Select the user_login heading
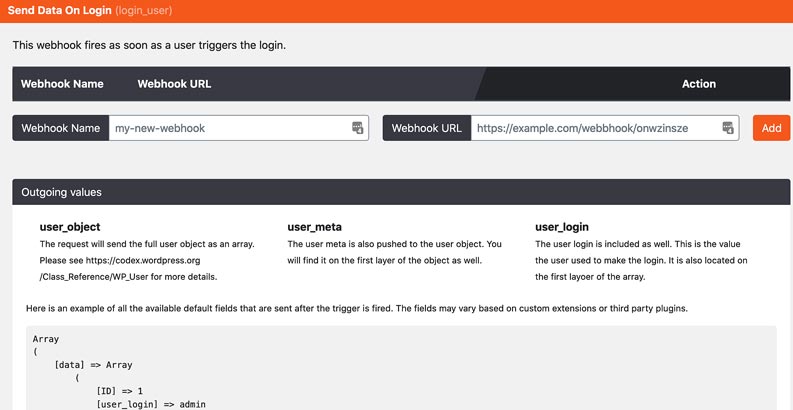 tap(564, 227)
